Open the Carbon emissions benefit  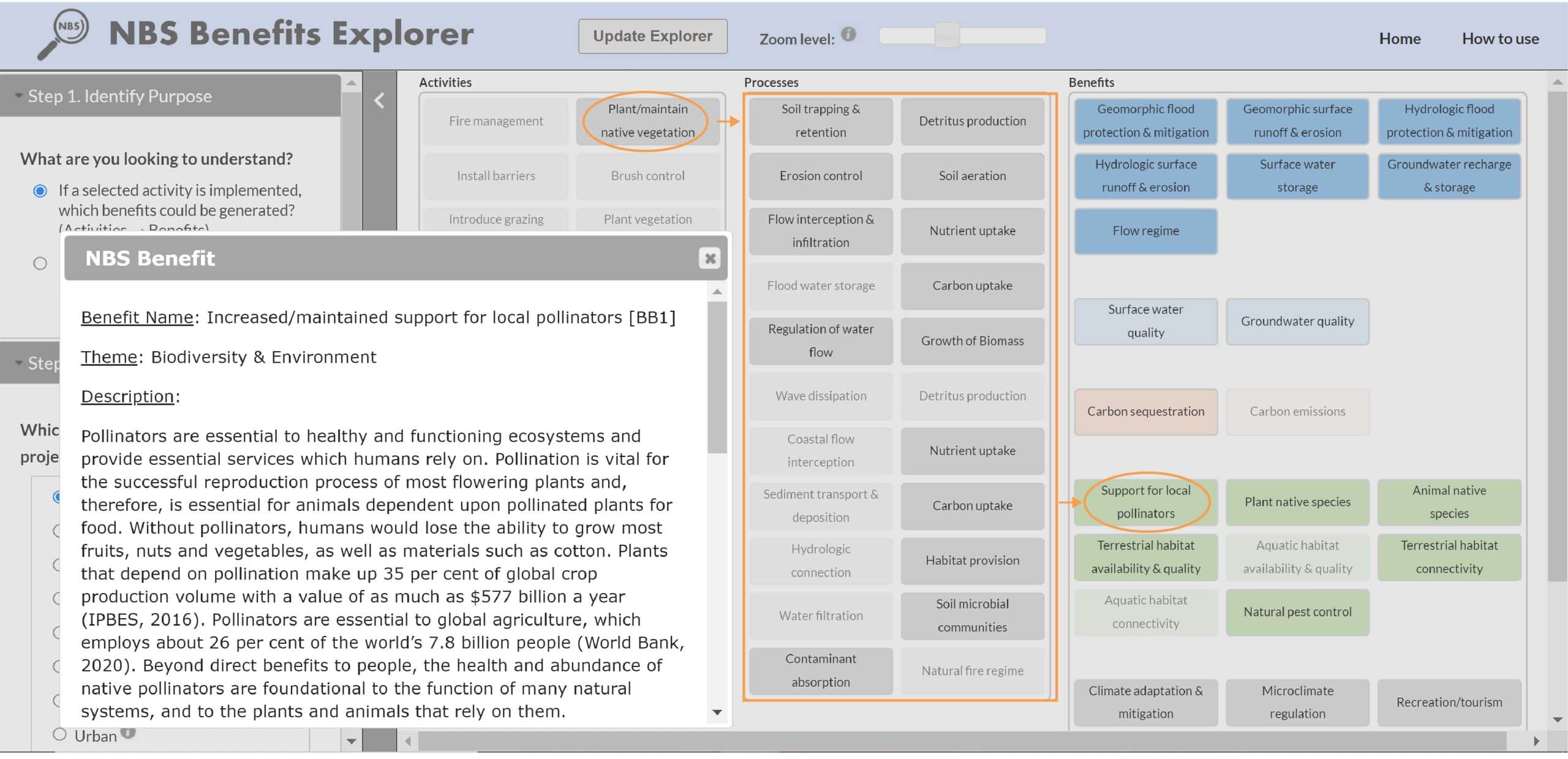tap(1297, 412)
